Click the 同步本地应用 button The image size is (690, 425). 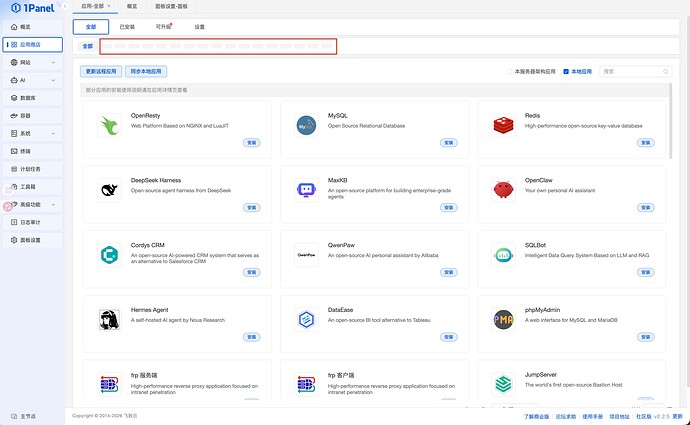coord(146,71)
